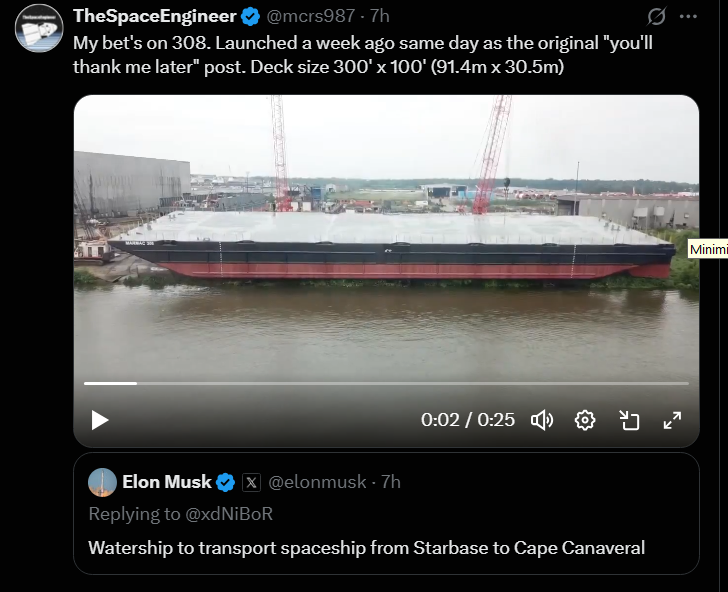Toggle picture-in-picture mode

tap(629, 420)
